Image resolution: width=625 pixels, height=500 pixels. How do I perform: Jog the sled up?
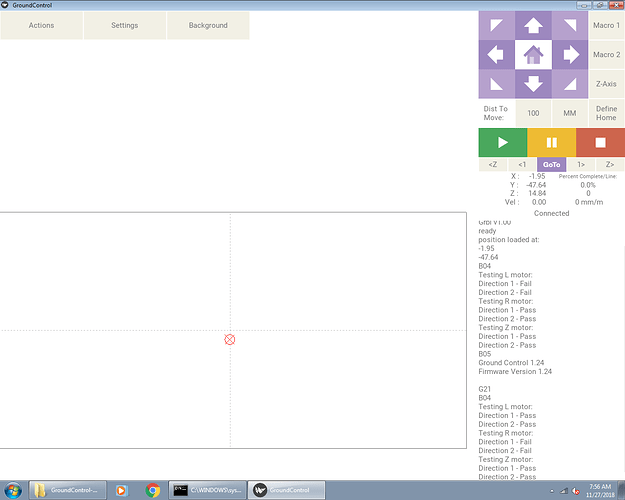coord(533,25)
